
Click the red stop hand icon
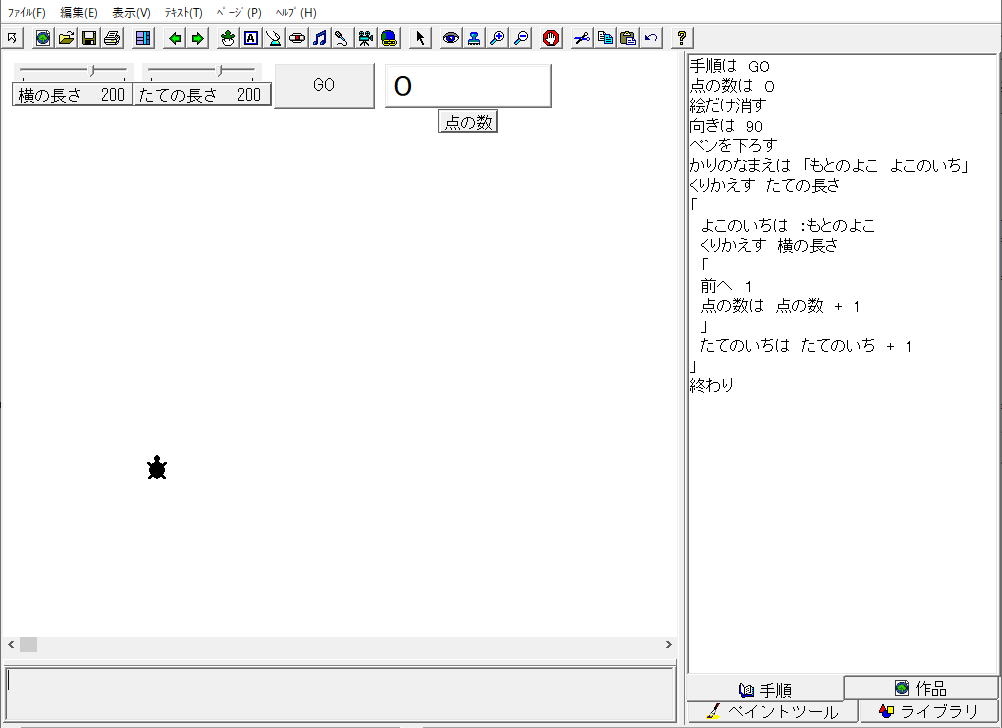point(551,38)
